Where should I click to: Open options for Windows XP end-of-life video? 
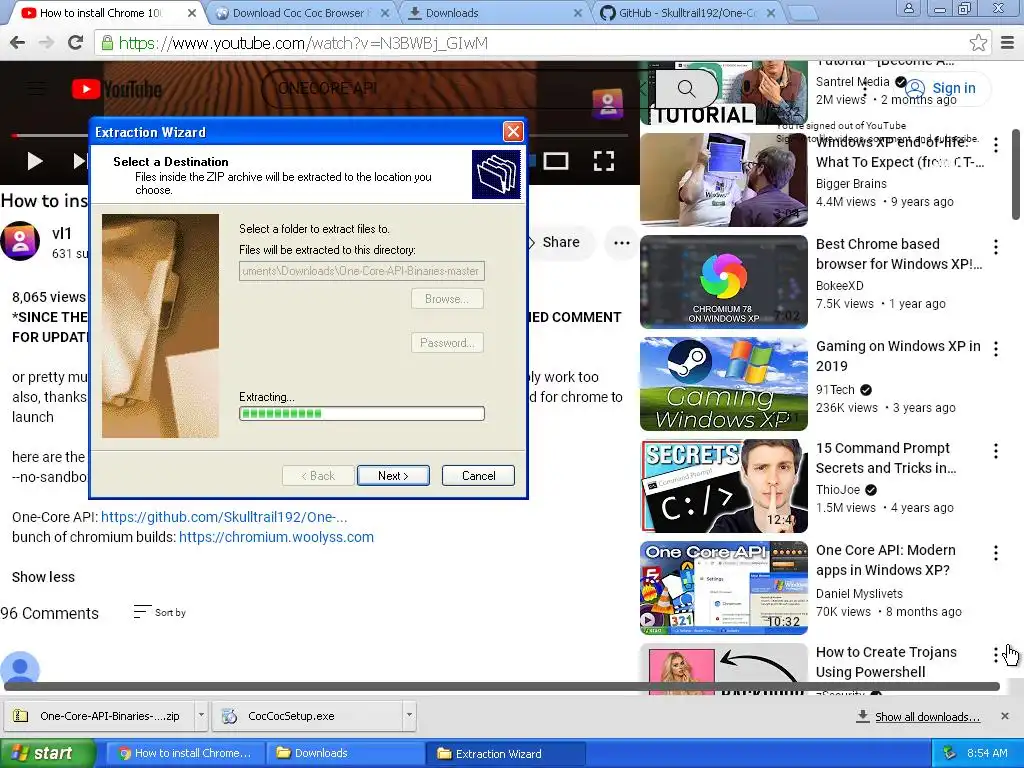996,145
